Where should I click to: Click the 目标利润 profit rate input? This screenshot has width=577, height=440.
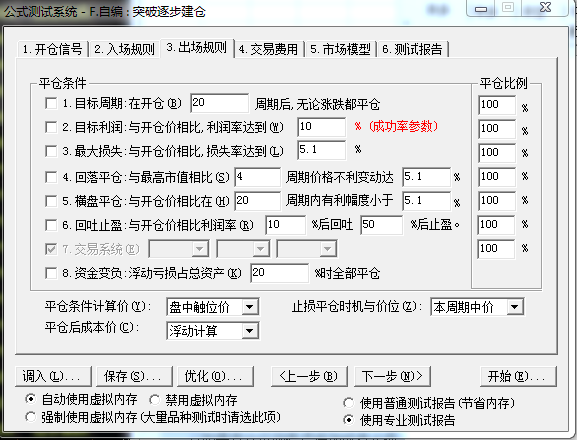pos(321,127)
